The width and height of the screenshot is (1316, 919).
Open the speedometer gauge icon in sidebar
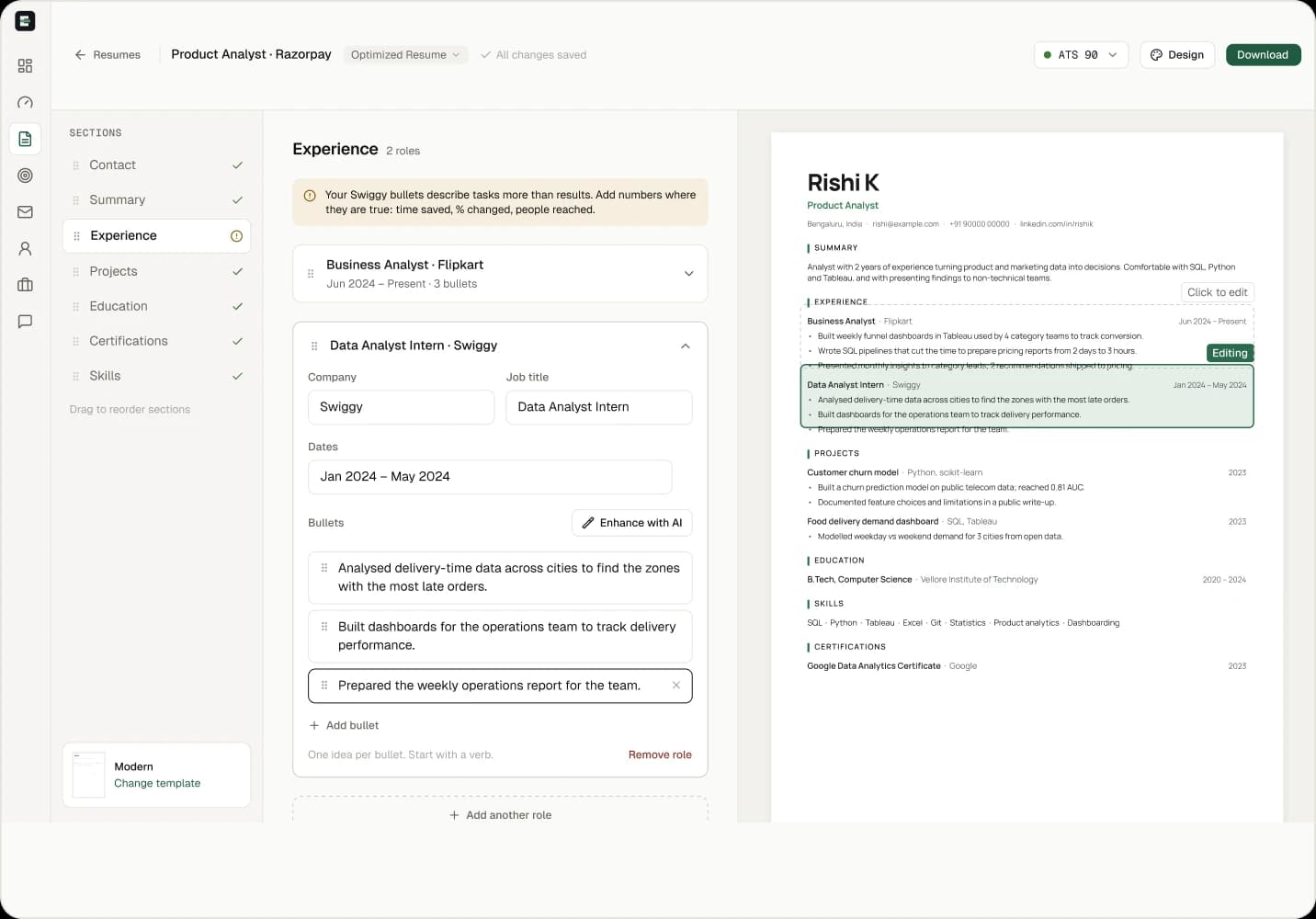[25, 102]
